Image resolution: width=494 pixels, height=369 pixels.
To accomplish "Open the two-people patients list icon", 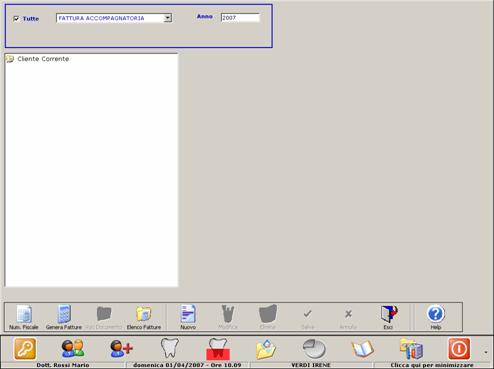I will coord(73,349).
